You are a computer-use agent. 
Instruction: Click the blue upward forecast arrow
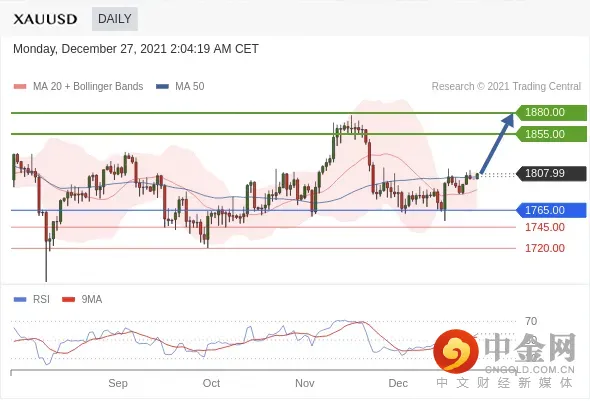(x=497, y=144)
